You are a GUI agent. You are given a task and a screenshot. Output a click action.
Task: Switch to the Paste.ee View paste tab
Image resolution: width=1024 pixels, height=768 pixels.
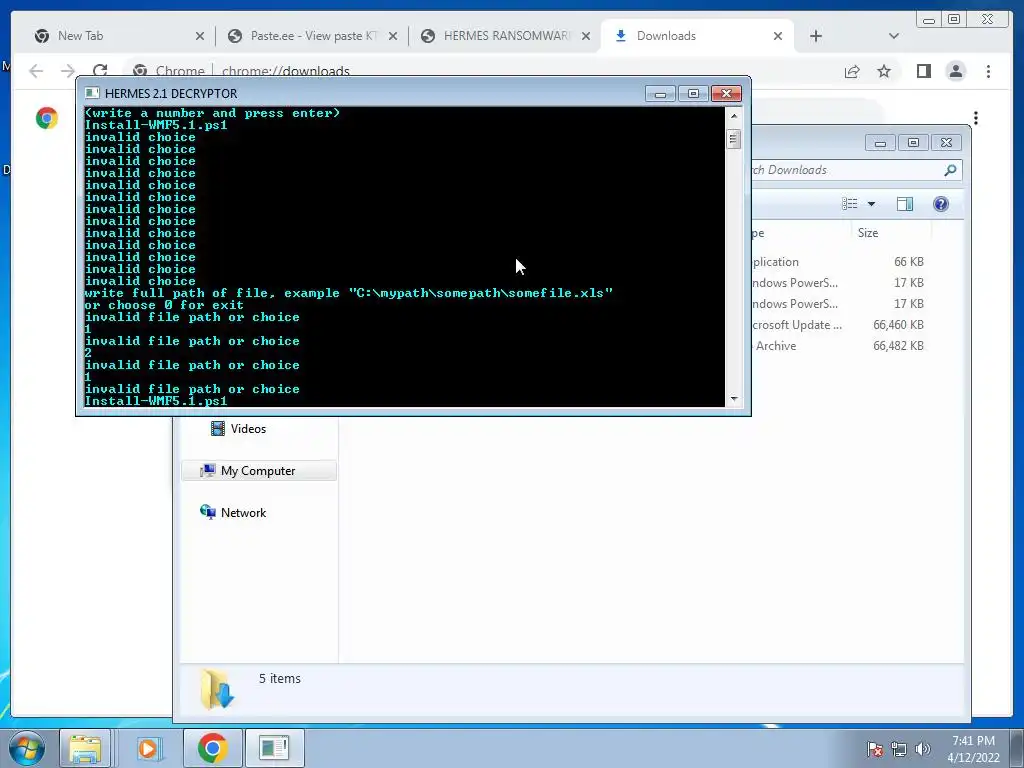312,36
